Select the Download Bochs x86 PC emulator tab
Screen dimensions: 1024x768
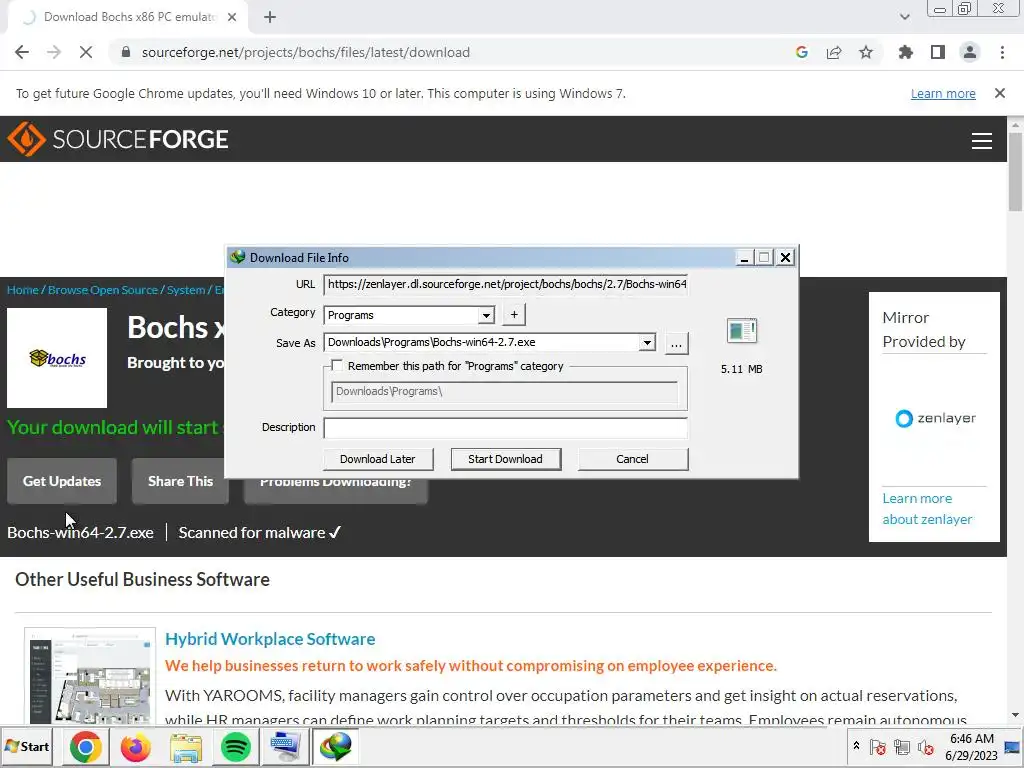click(127, 17)
